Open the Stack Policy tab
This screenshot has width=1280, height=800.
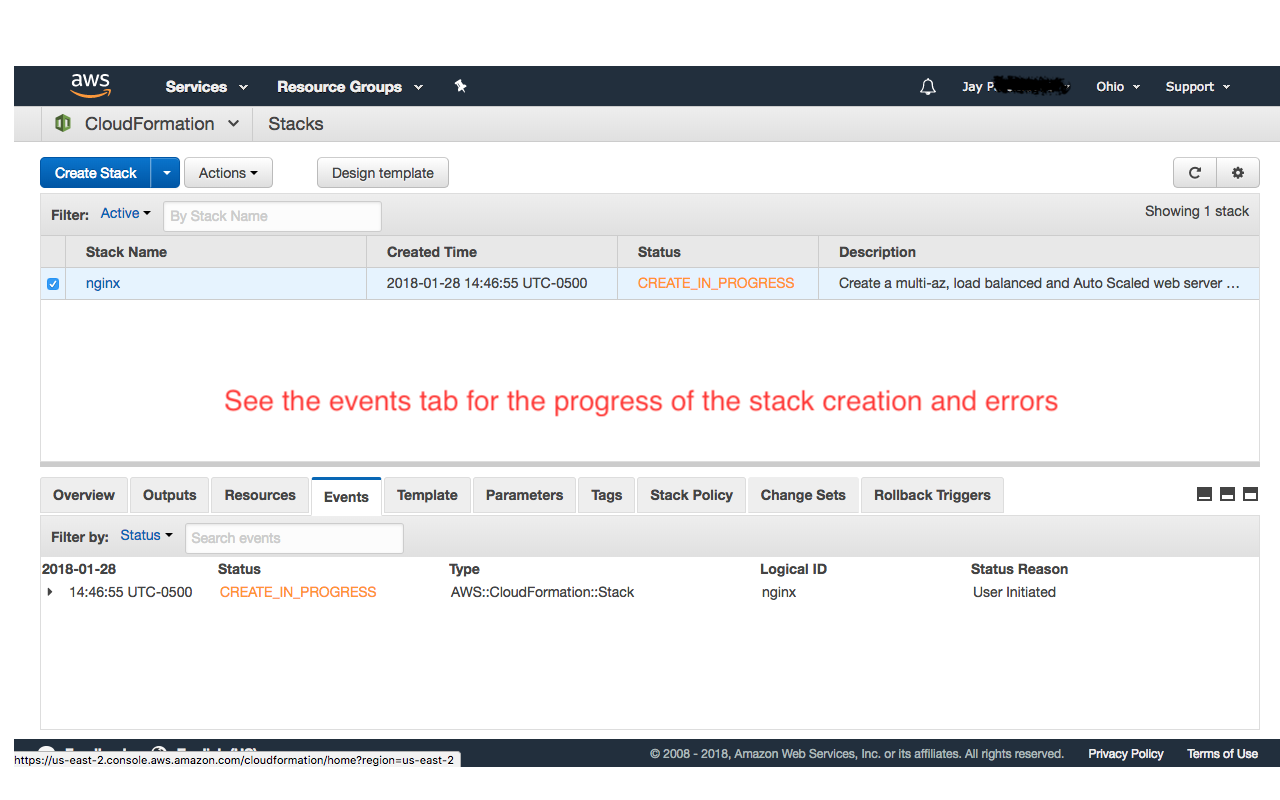point(692,495)
